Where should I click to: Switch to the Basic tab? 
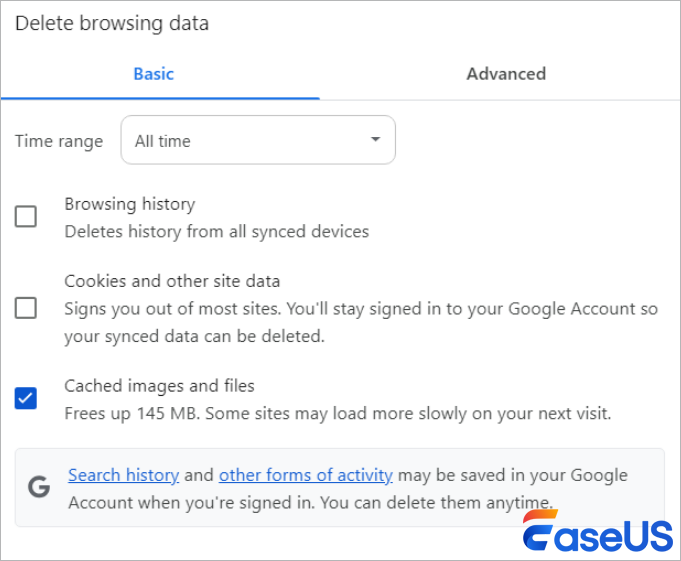(x=154, y=74)
